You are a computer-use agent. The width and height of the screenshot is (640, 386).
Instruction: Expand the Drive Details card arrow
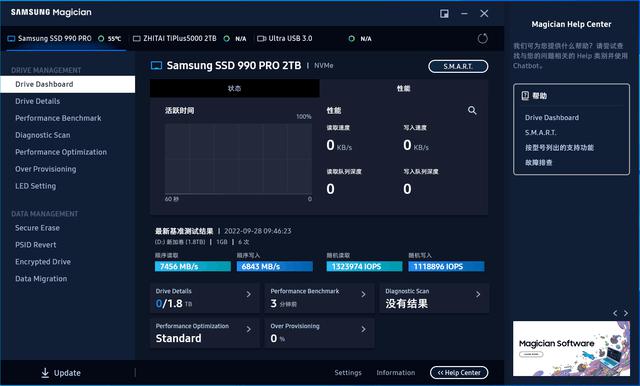(x=249, y=294)
